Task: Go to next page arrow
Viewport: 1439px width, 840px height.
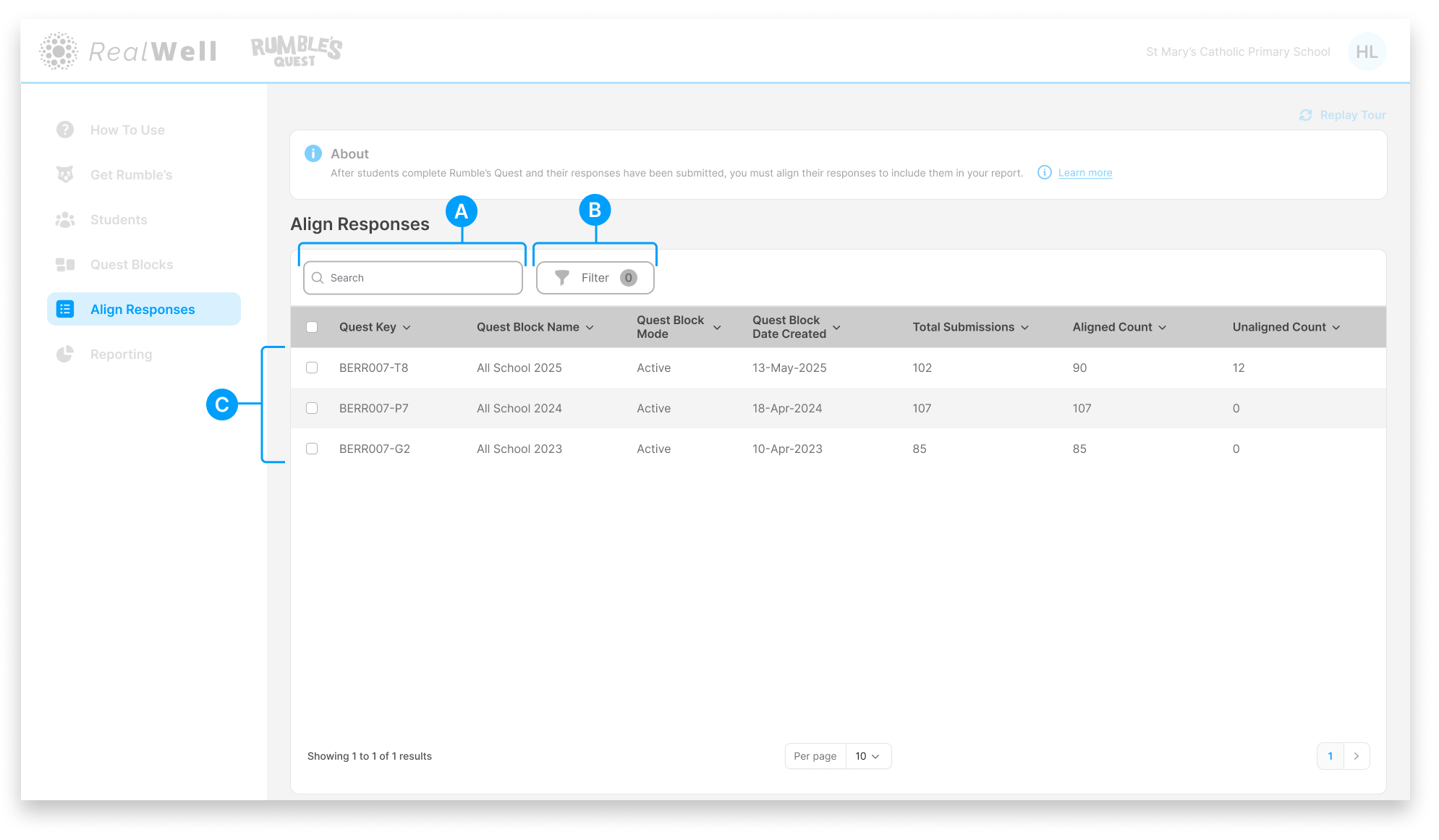Action: pos(1357,756)
